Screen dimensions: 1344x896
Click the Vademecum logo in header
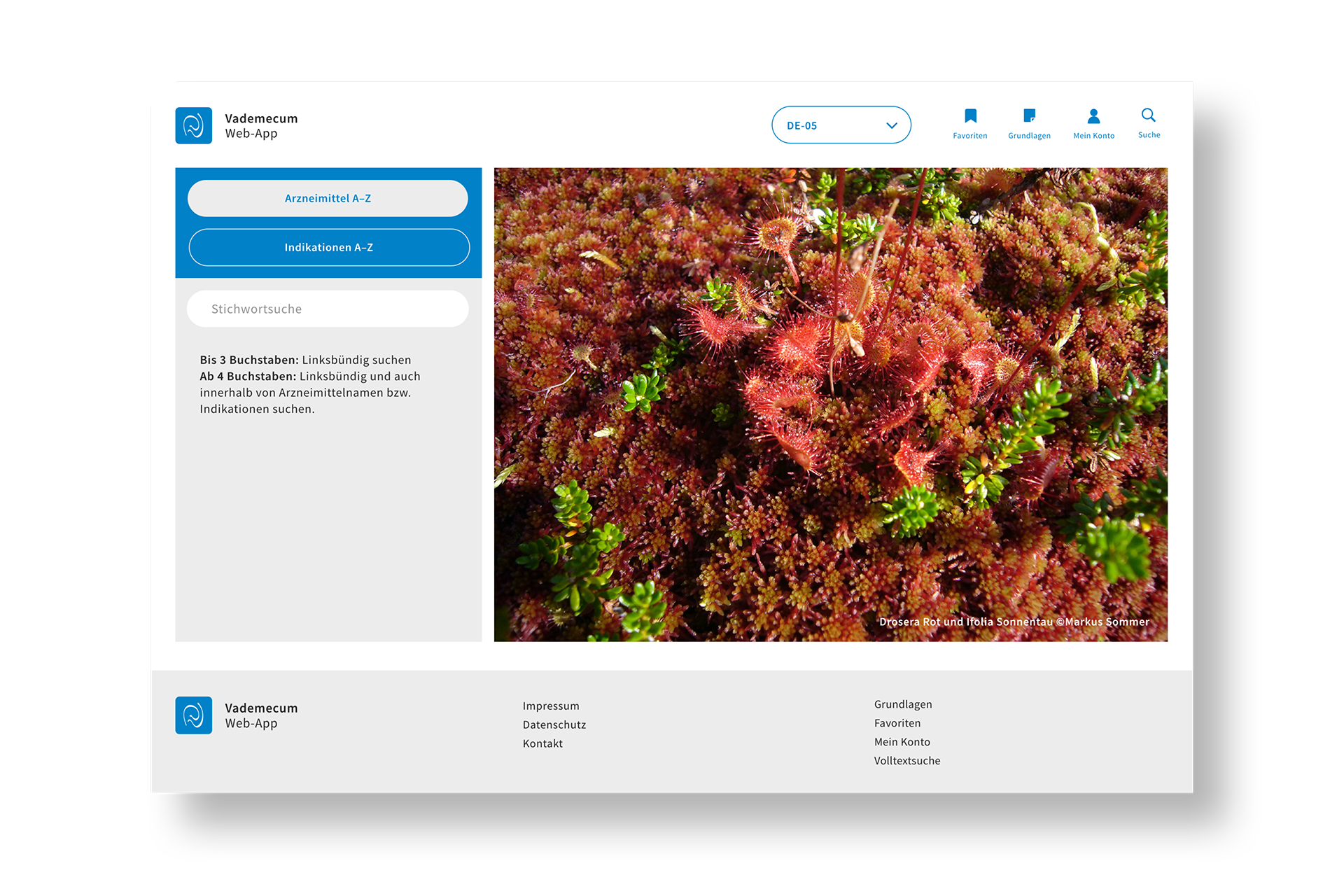click(x=194, y=126)
